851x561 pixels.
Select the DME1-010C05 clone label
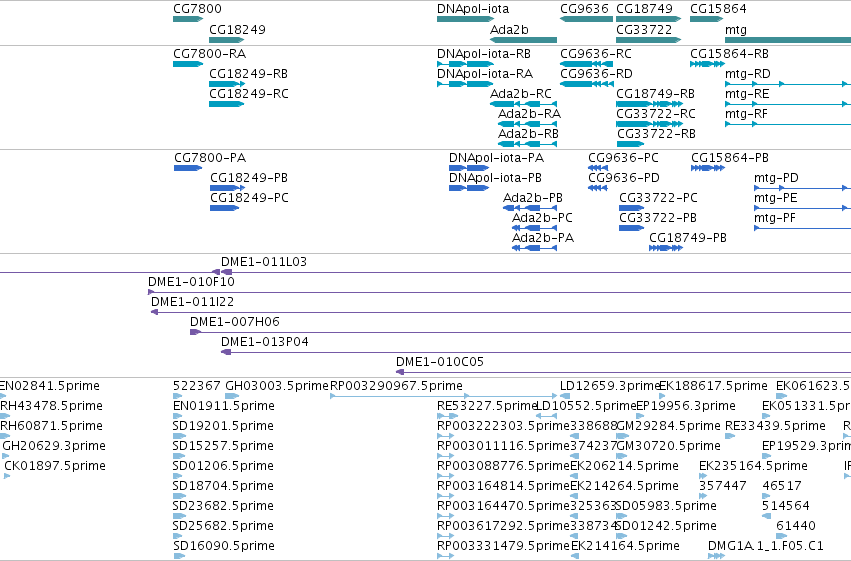(x=440, y=362)
